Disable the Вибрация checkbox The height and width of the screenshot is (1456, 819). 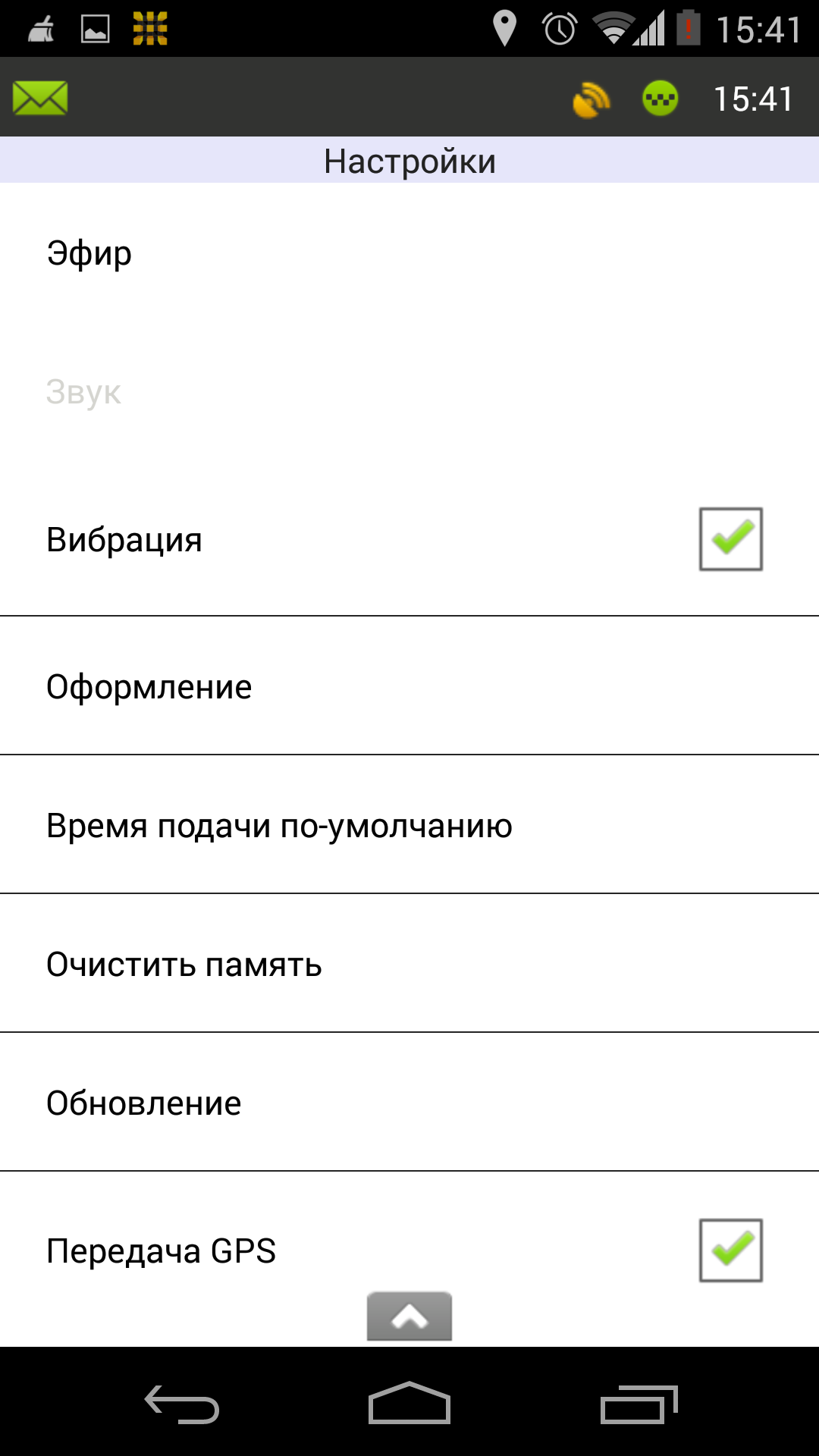(x=730, y=539)
